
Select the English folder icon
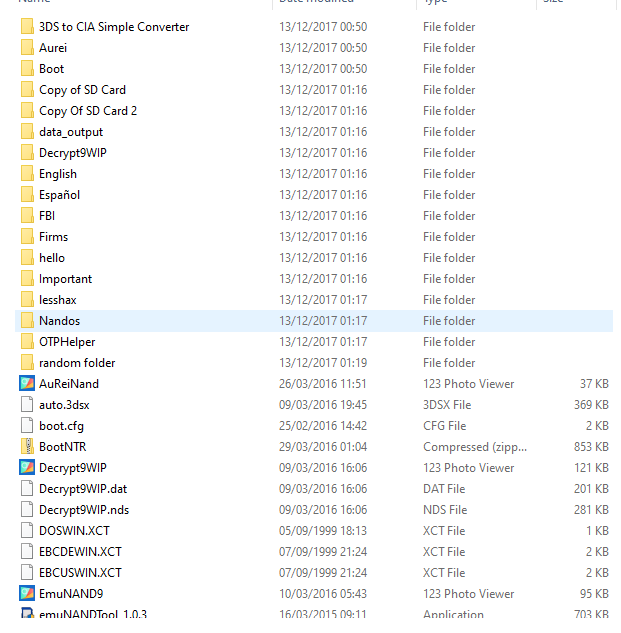27,174
